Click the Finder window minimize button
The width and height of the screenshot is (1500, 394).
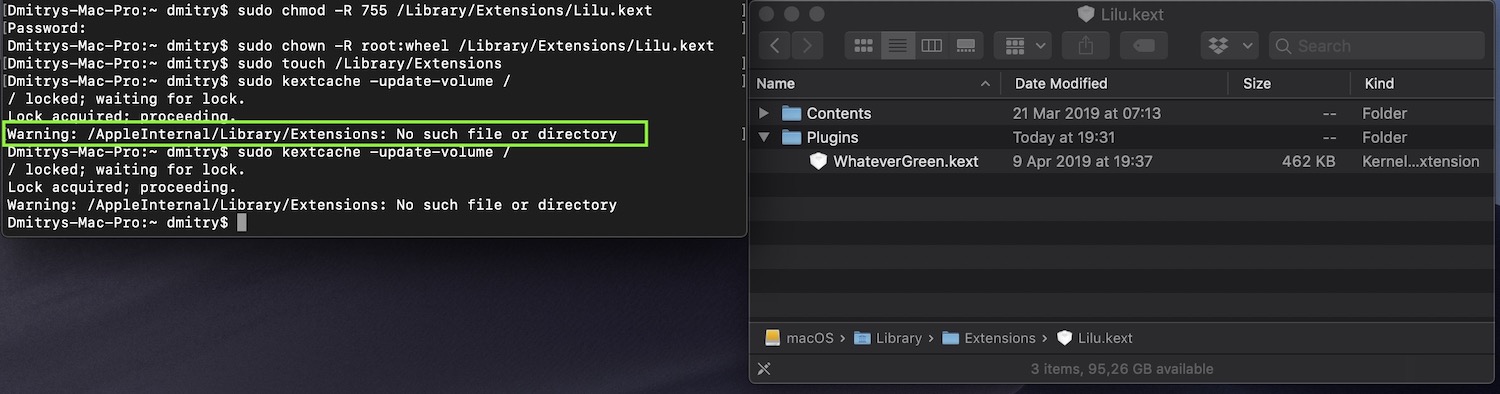[792, 15]
